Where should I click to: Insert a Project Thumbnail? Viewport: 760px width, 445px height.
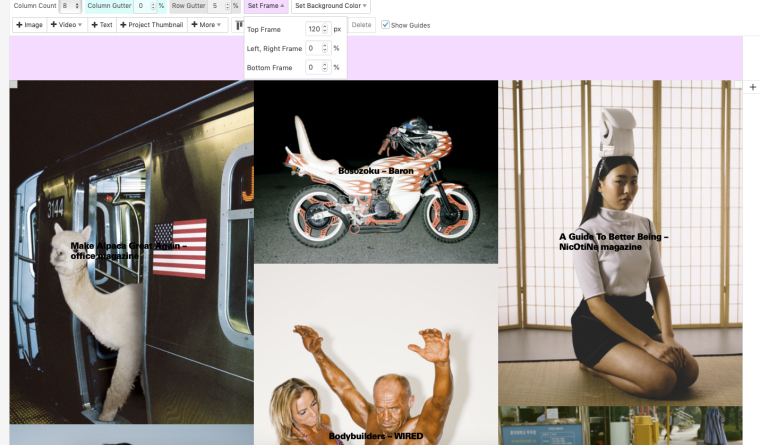[x=152, y=25]
